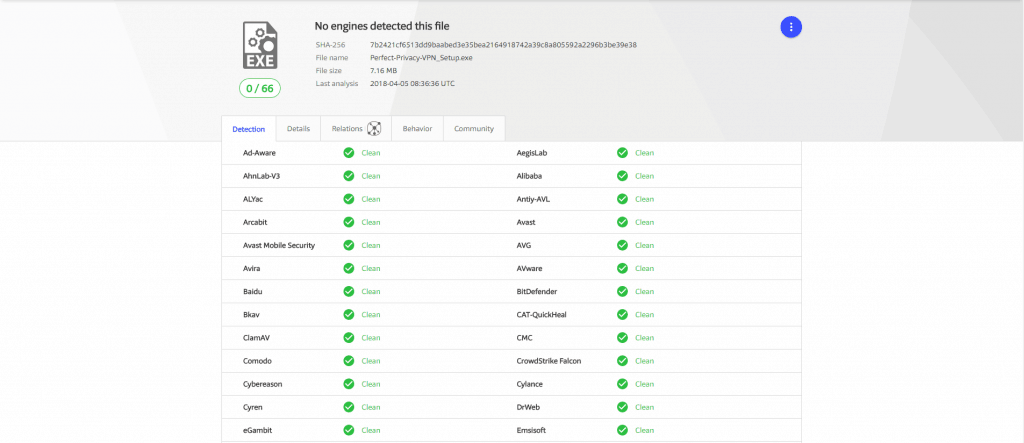This screenshot has width=1024, height=443.
Task: Click the Avast Mobile Security engine name
Action: (279, 245)
